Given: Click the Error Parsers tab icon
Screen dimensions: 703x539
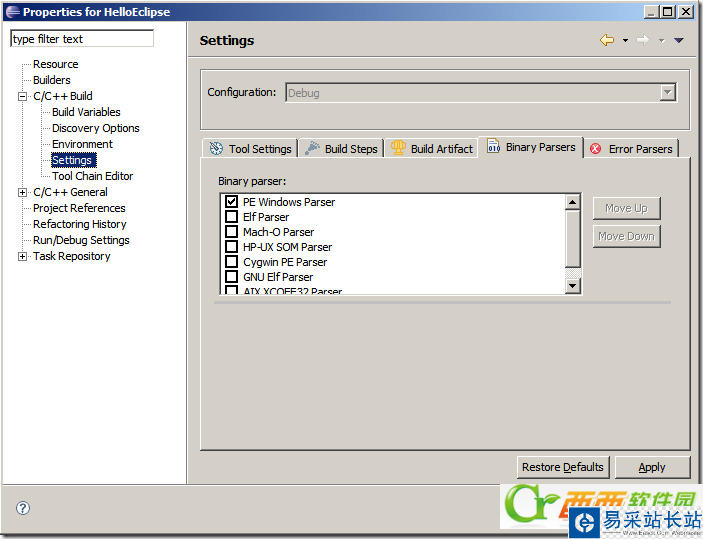Looking at the screenshot, I should [x=596, y=149].
